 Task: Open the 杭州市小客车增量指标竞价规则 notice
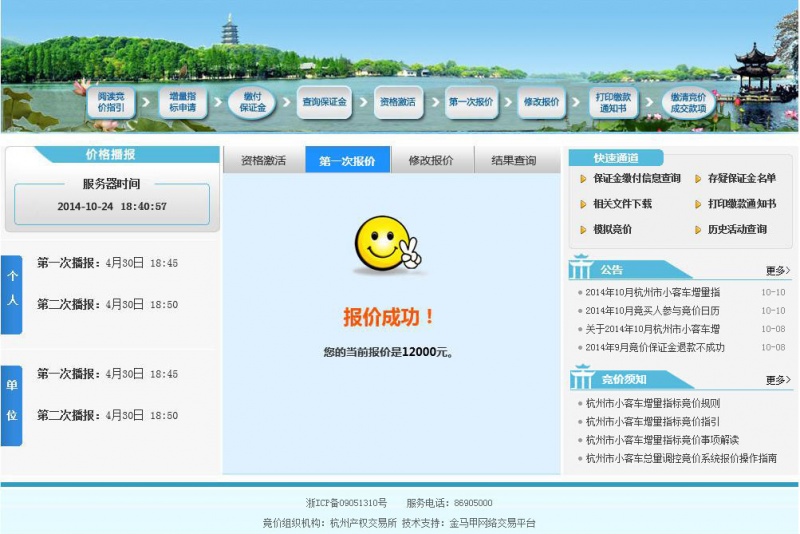pyautogui.click(x=652, y=403)
